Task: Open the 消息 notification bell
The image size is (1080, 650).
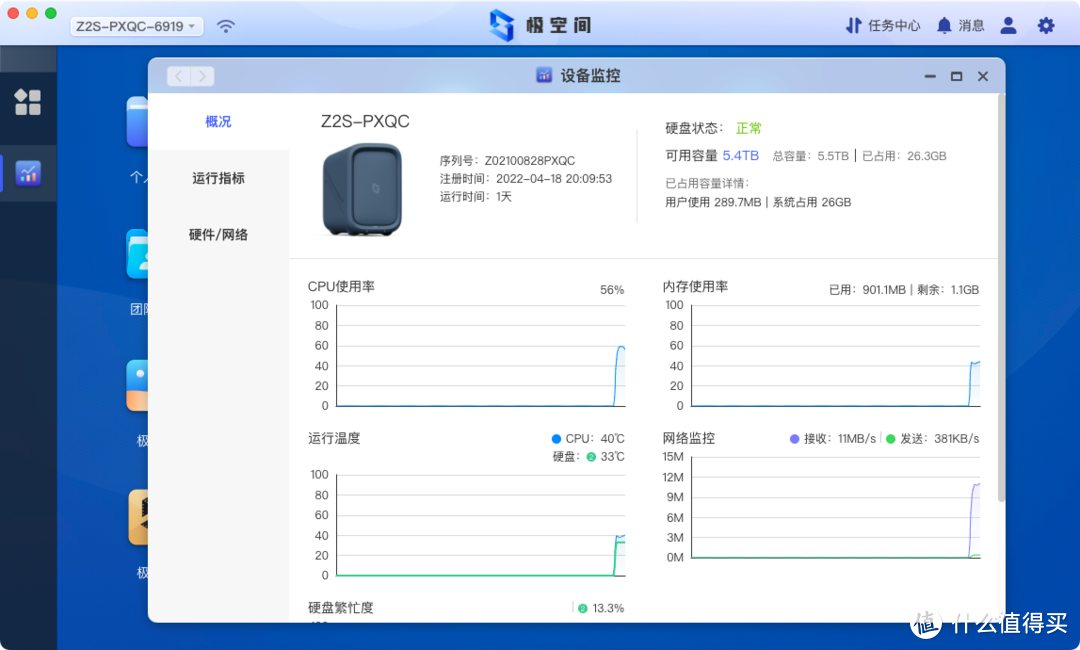Action: click(x=959, y=25)
